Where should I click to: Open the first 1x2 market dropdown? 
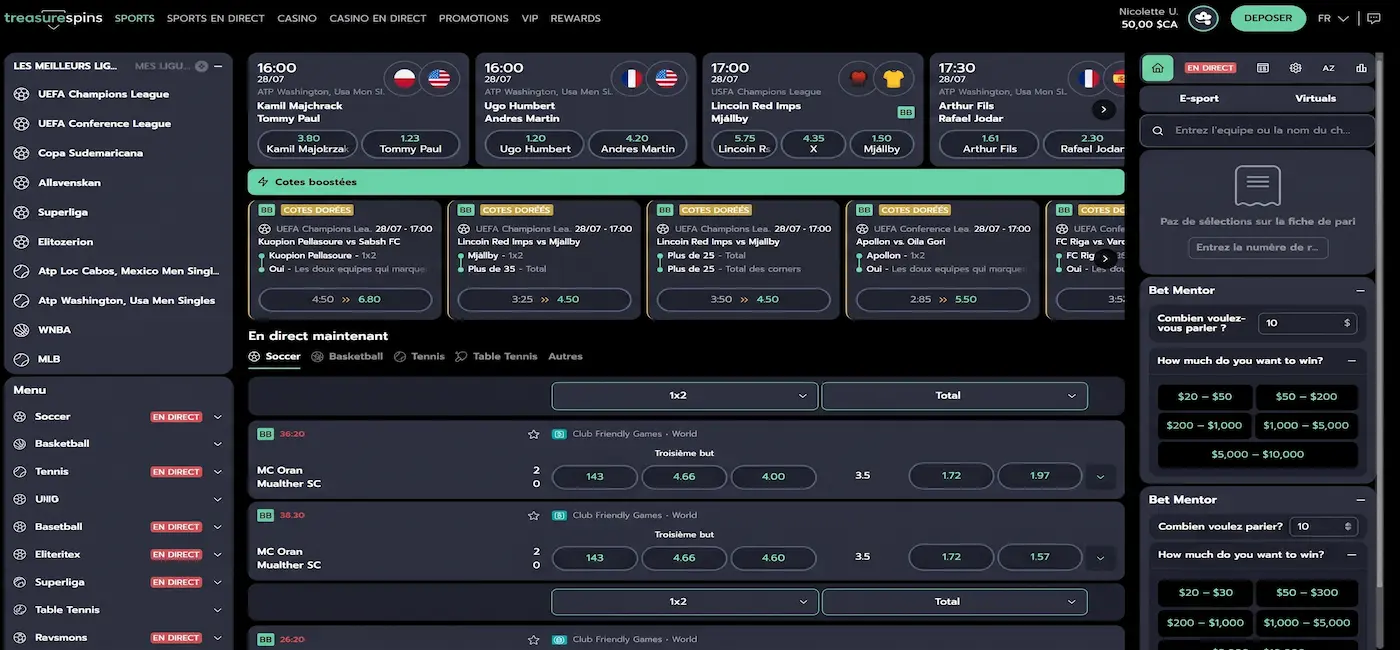[685, 396]
